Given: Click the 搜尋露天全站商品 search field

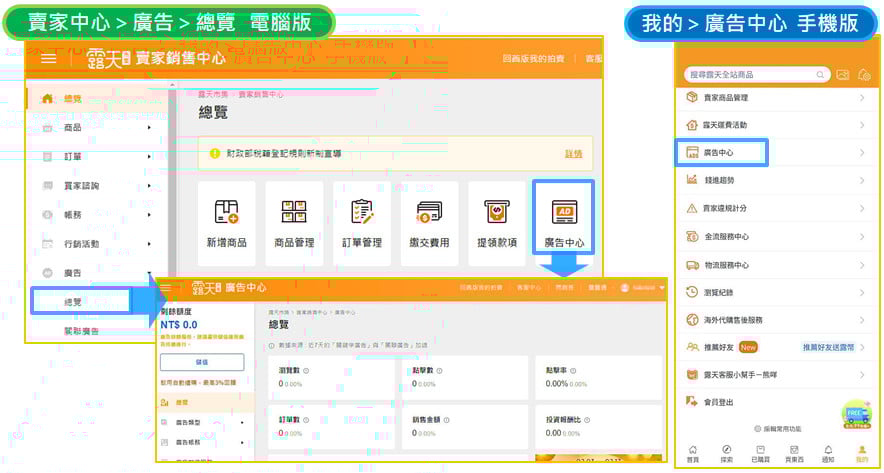Looking at the screenshot, I should click(757, 75).
